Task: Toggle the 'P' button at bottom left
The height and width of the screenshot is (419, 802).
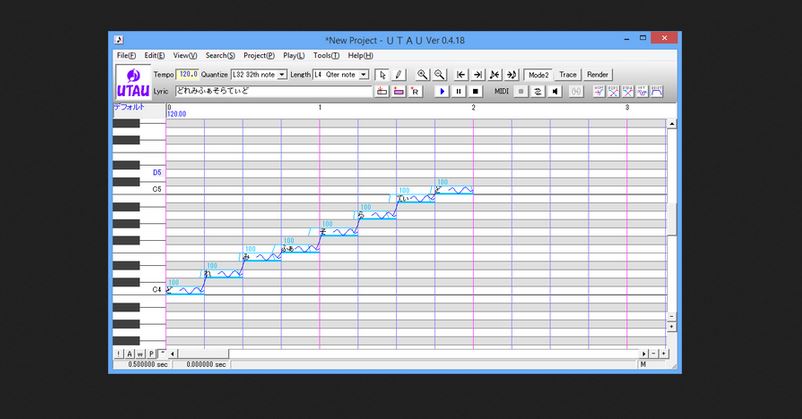Action: point(151,354)
